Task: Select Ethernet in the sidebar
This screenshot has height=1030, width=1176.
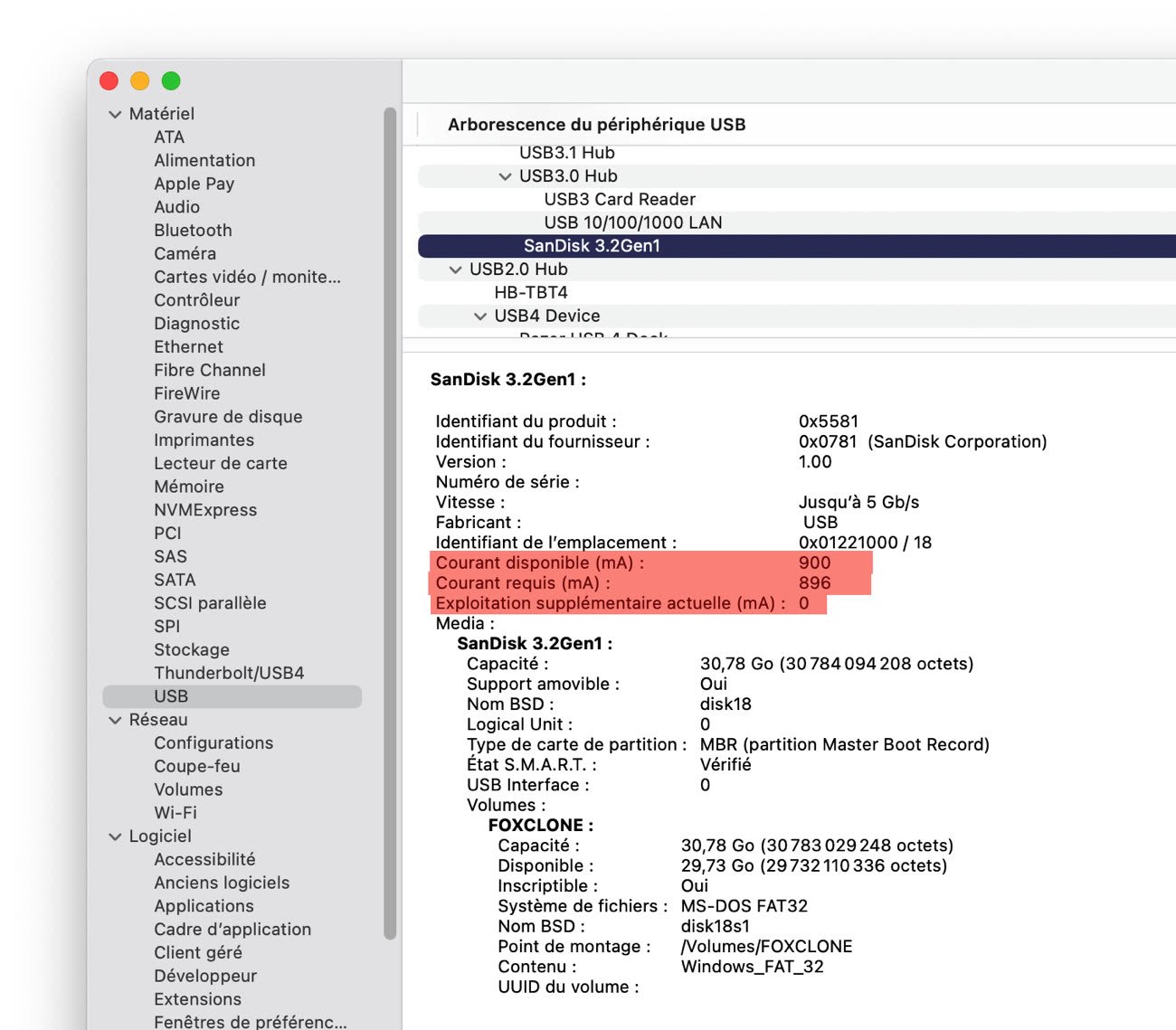Action: pos(188,346)
